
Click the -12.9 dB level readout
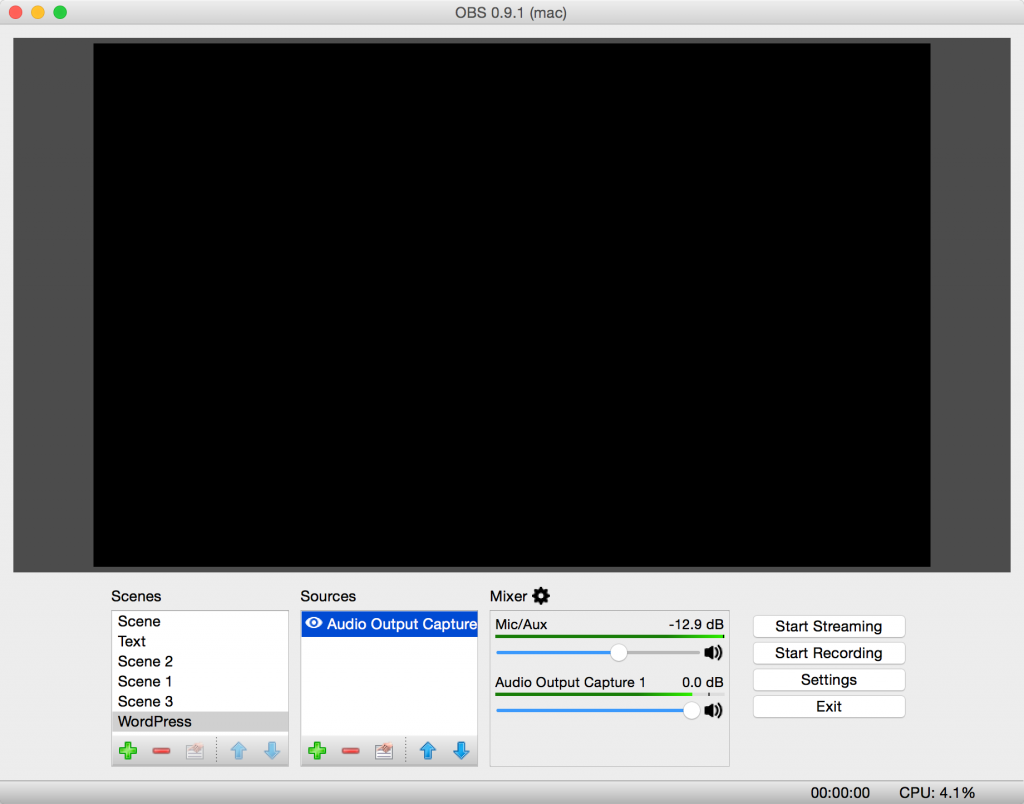point(696,624)
